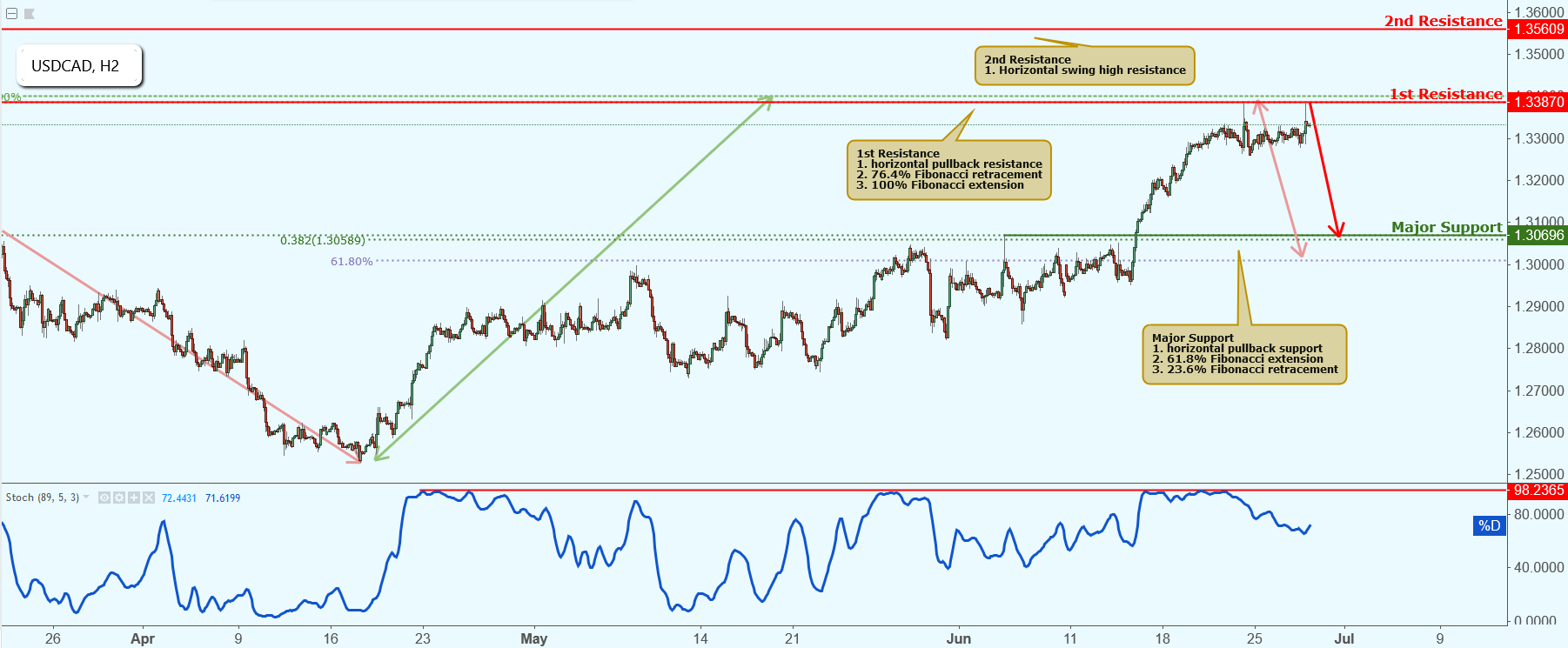The width and height of the screenshot is (1568, 648).
Task: Open Stoch indicator settings via the gear icon
Action: coord(119,498)
